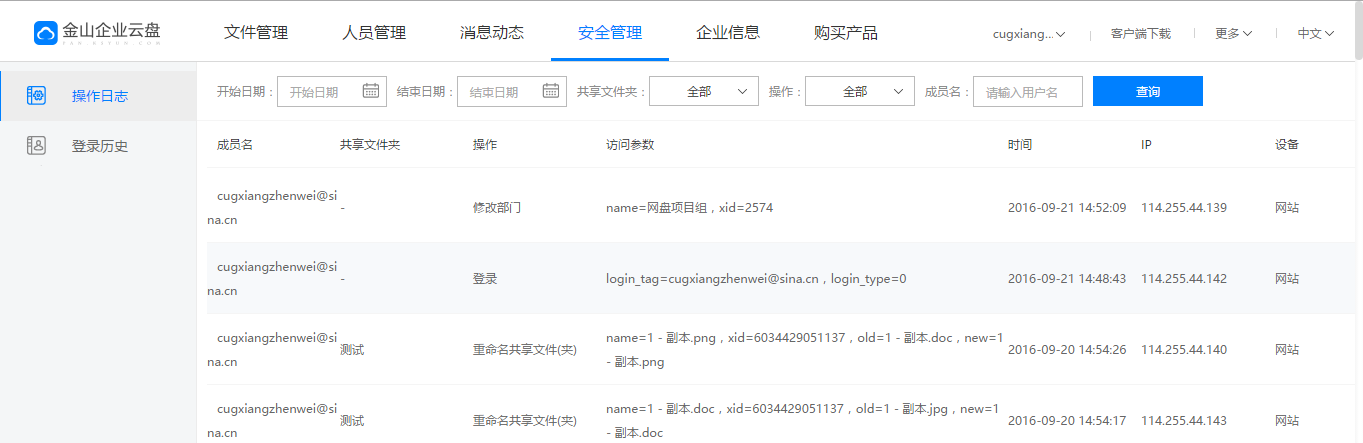Switch to the 人员管理 tab
The width and height of the screenshot is (1363, 443).
pyautogui.click(x=374, y=33)
